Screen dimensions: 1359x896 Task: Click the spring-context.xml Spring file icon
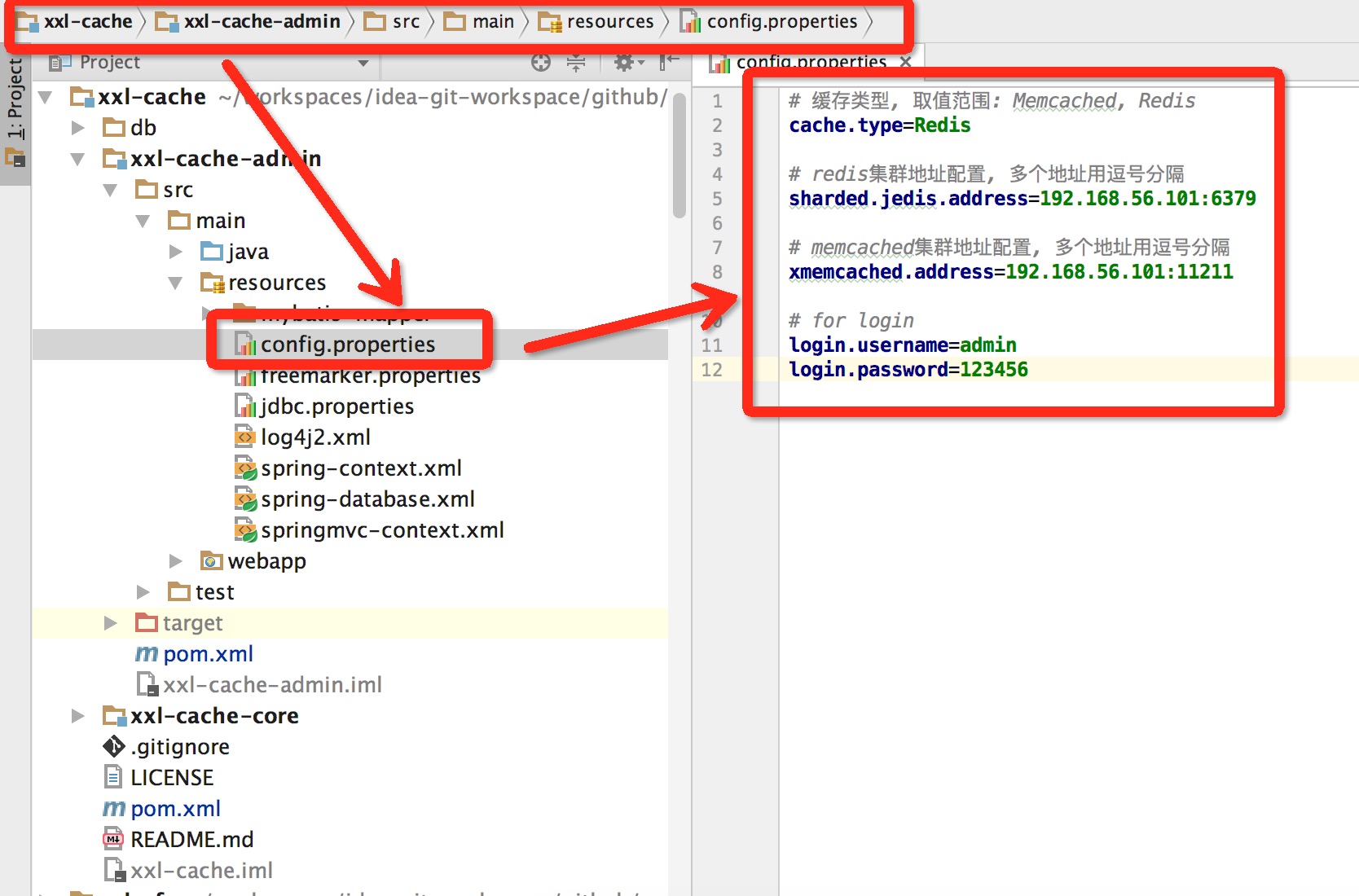pos(245,468)
